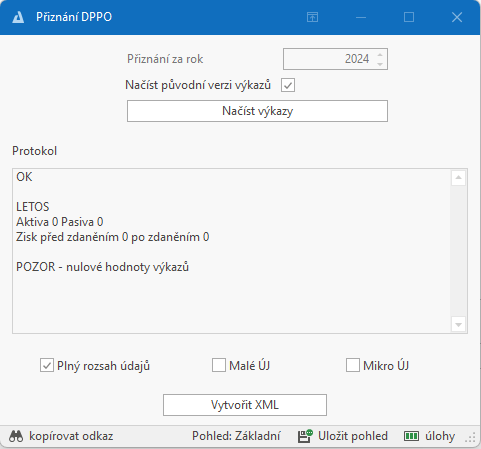
Task: Increase year with spinner up arrow
Action: (x=380, y=55)
